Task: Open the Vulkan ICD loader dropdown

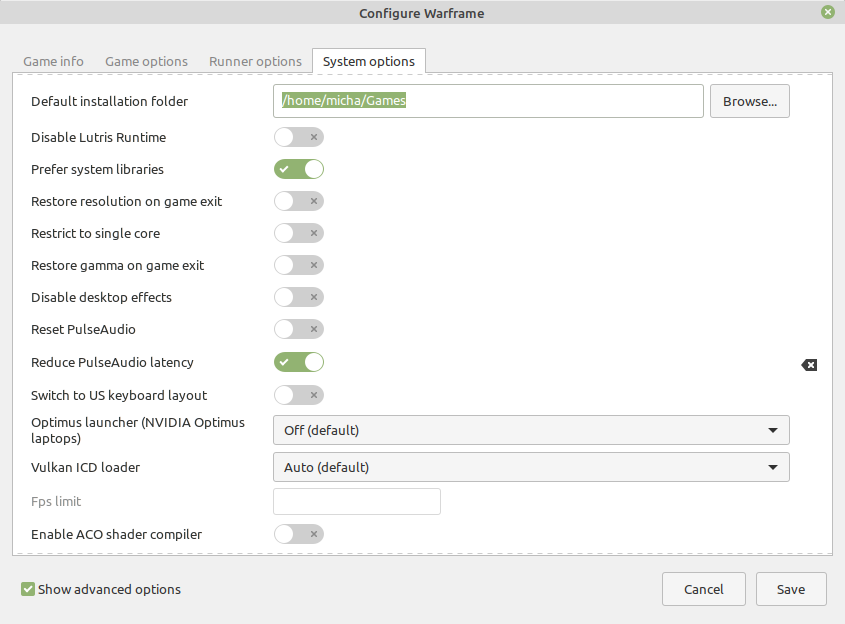Action: point(531,467)
